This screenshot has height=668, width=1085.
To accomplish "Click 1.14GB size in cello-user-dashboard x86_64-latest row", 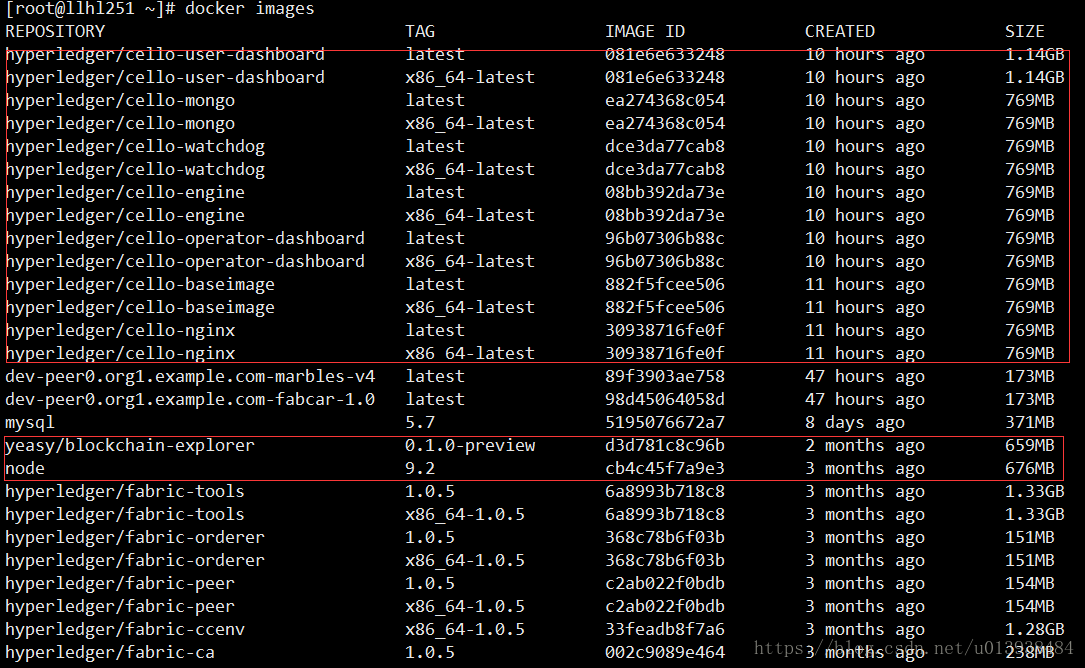I will pos(1034,78).
